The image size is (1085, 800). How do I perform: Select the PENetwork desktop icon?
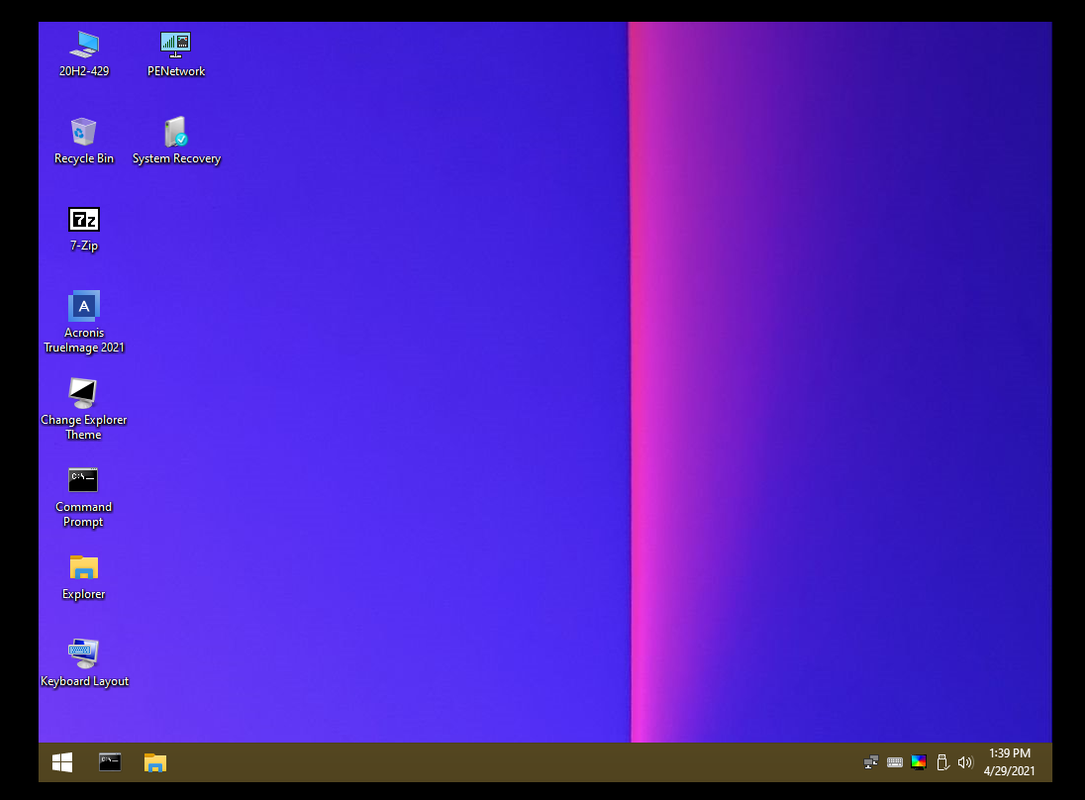coord(176,54)
